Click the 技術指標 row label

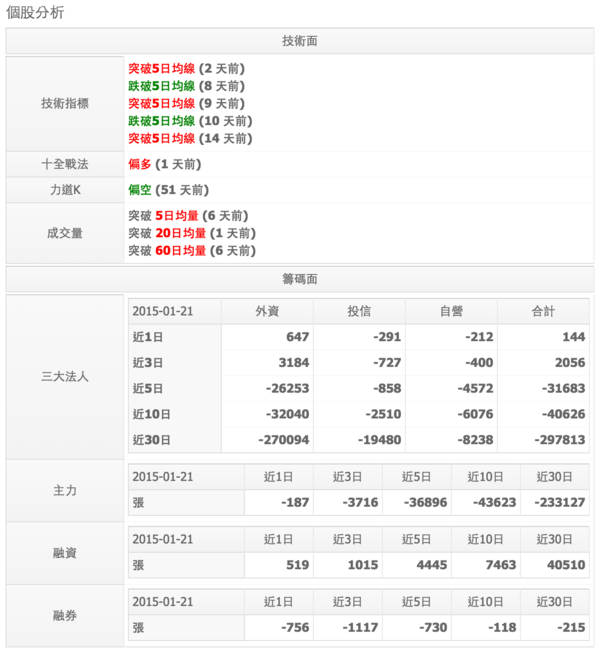pos(65,104)
